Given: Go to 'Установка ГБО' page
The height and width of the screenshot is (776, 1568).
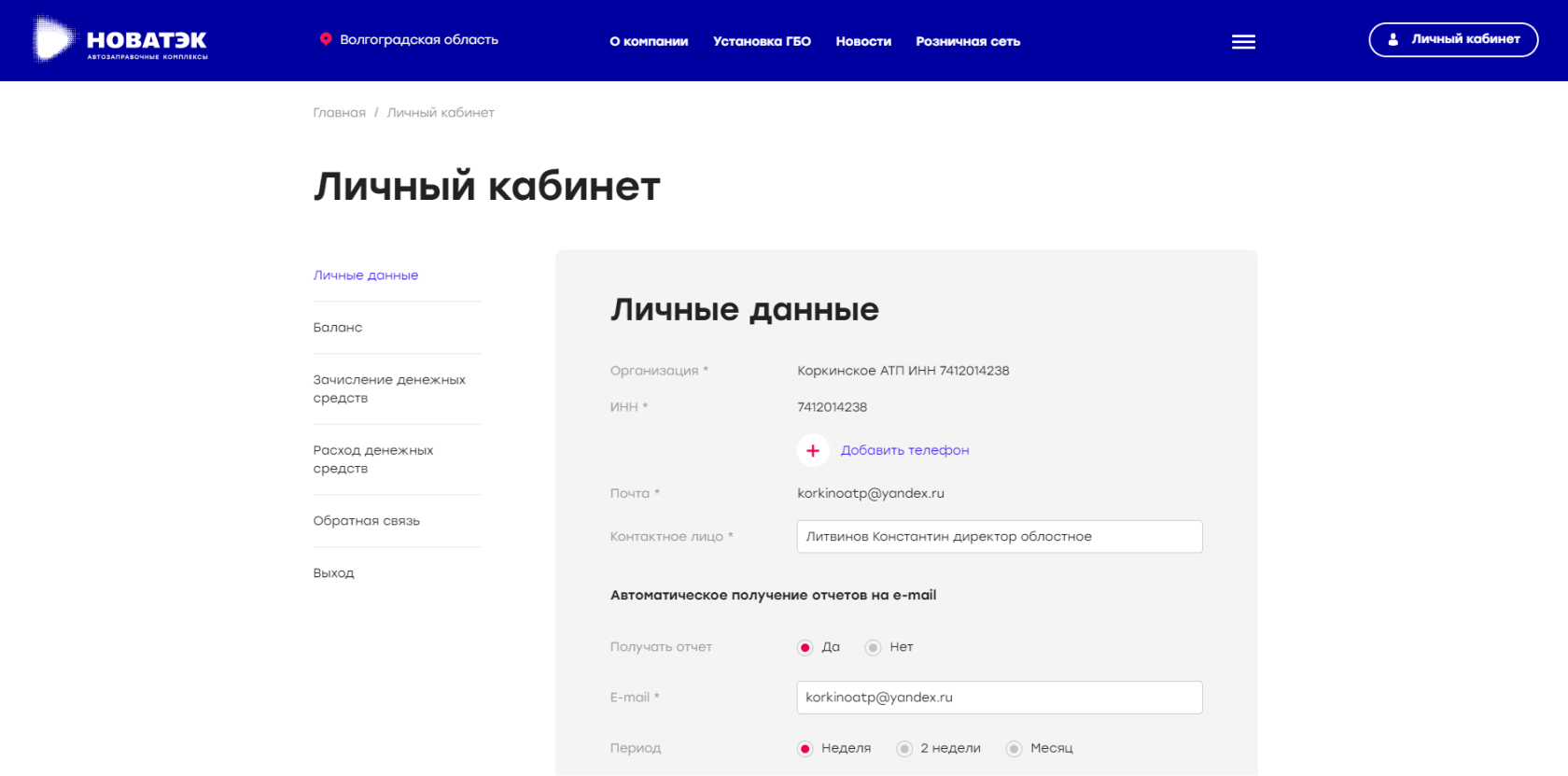Looking at the screenshot, I should click(x=762, y=41).
